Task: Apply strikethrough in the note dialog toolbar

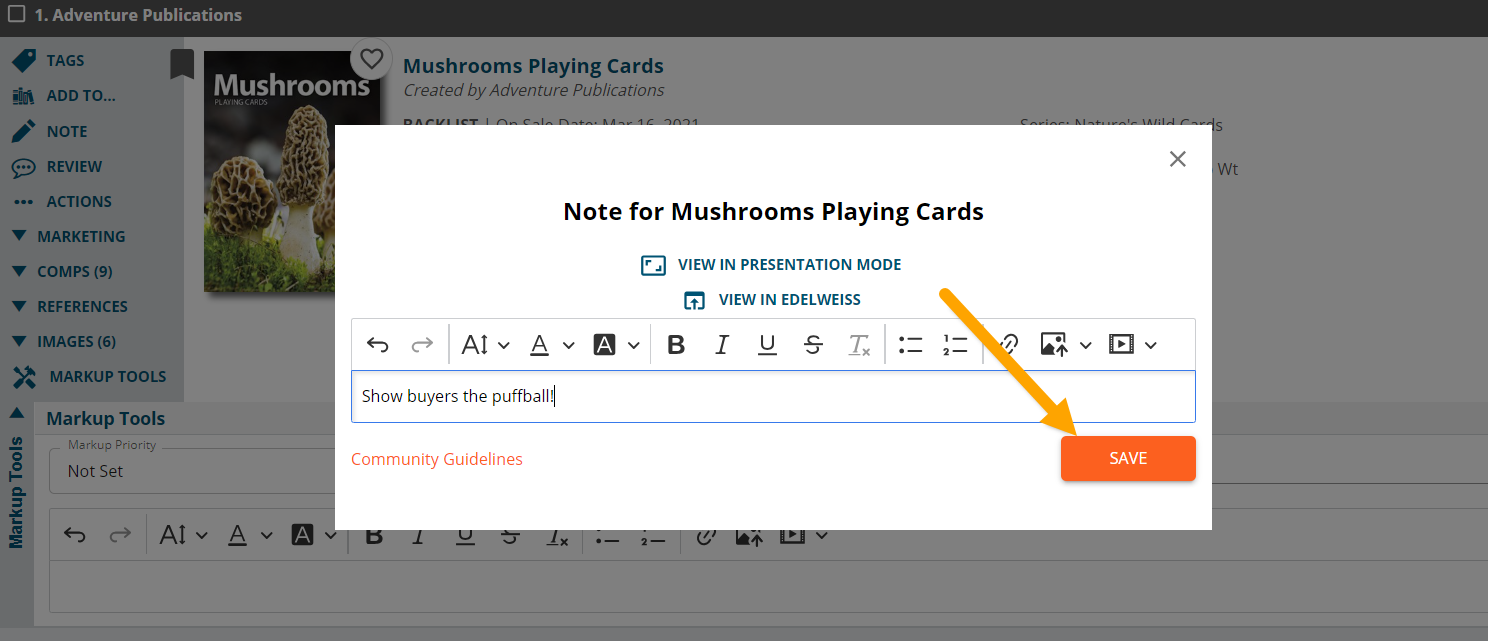Action: click(813, 345)
